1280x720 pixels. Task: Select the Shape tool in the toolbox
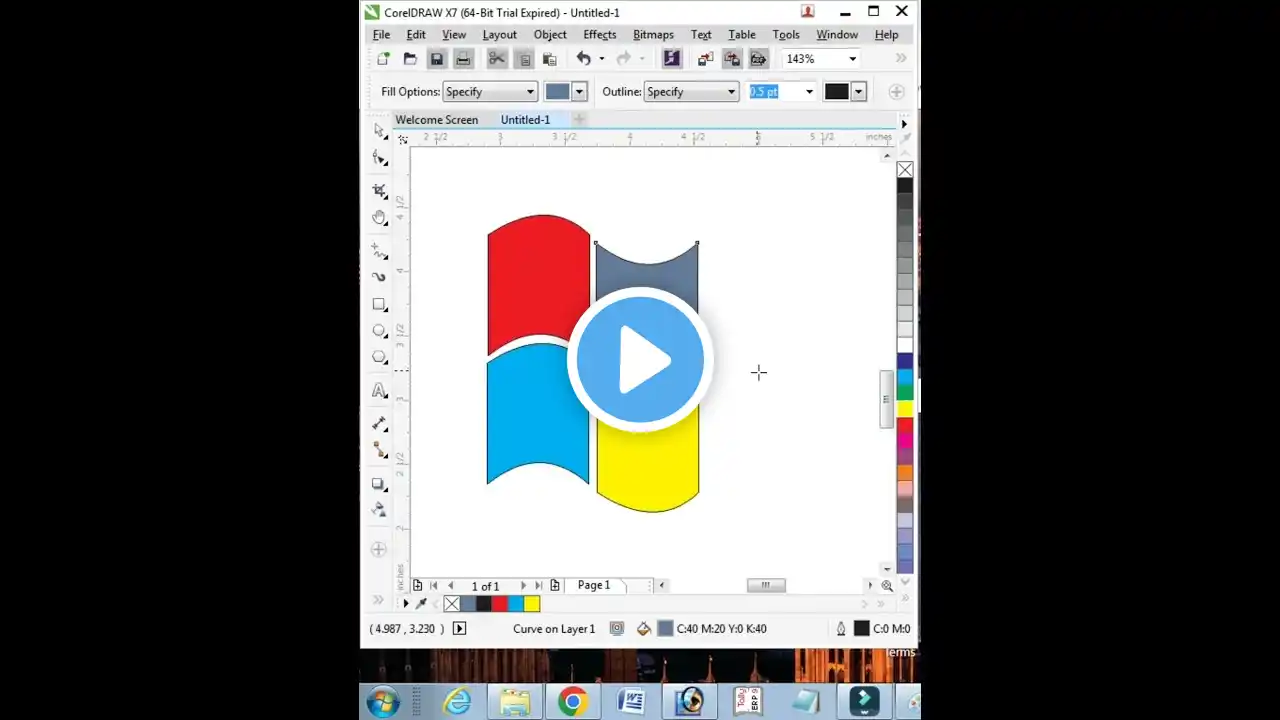pos(379,158)
